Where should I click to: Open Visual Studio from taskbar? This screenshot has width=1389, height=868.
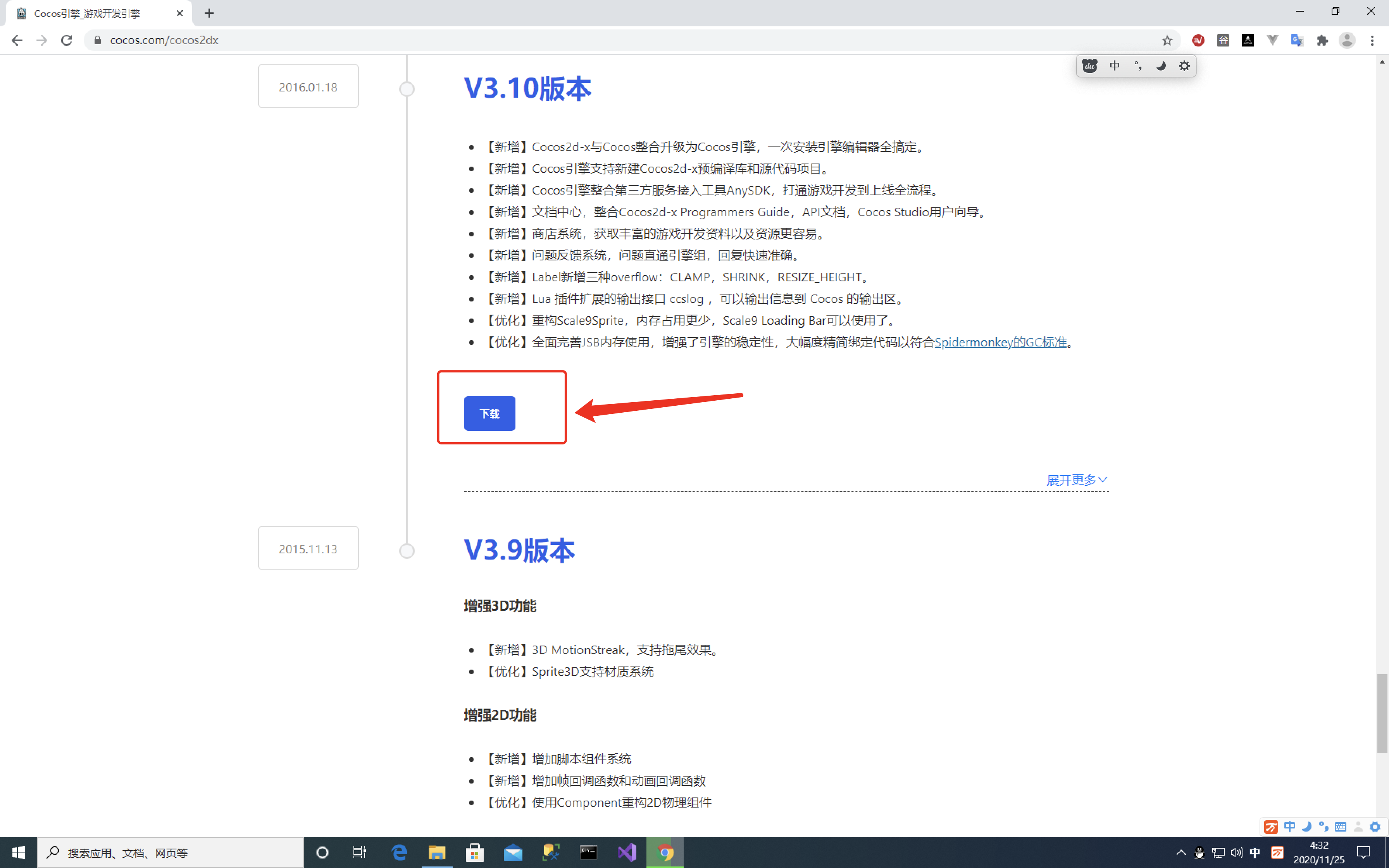pyautogui.click(x=627, y=852)
